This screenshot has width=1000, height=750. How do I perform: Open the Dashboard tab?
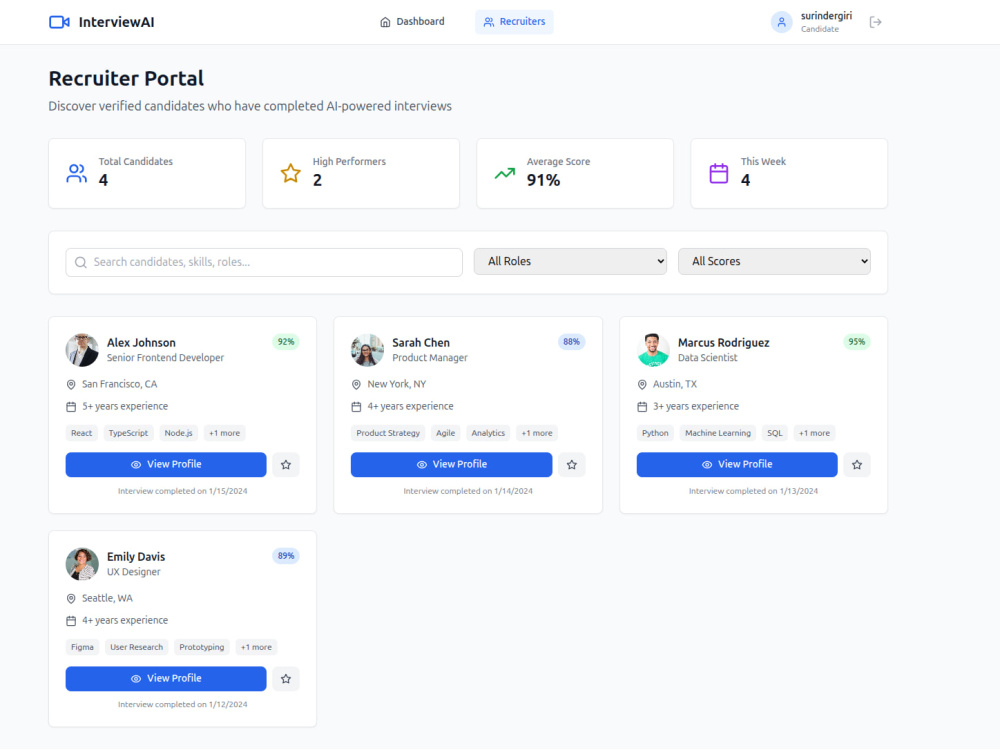click(412, 22)
